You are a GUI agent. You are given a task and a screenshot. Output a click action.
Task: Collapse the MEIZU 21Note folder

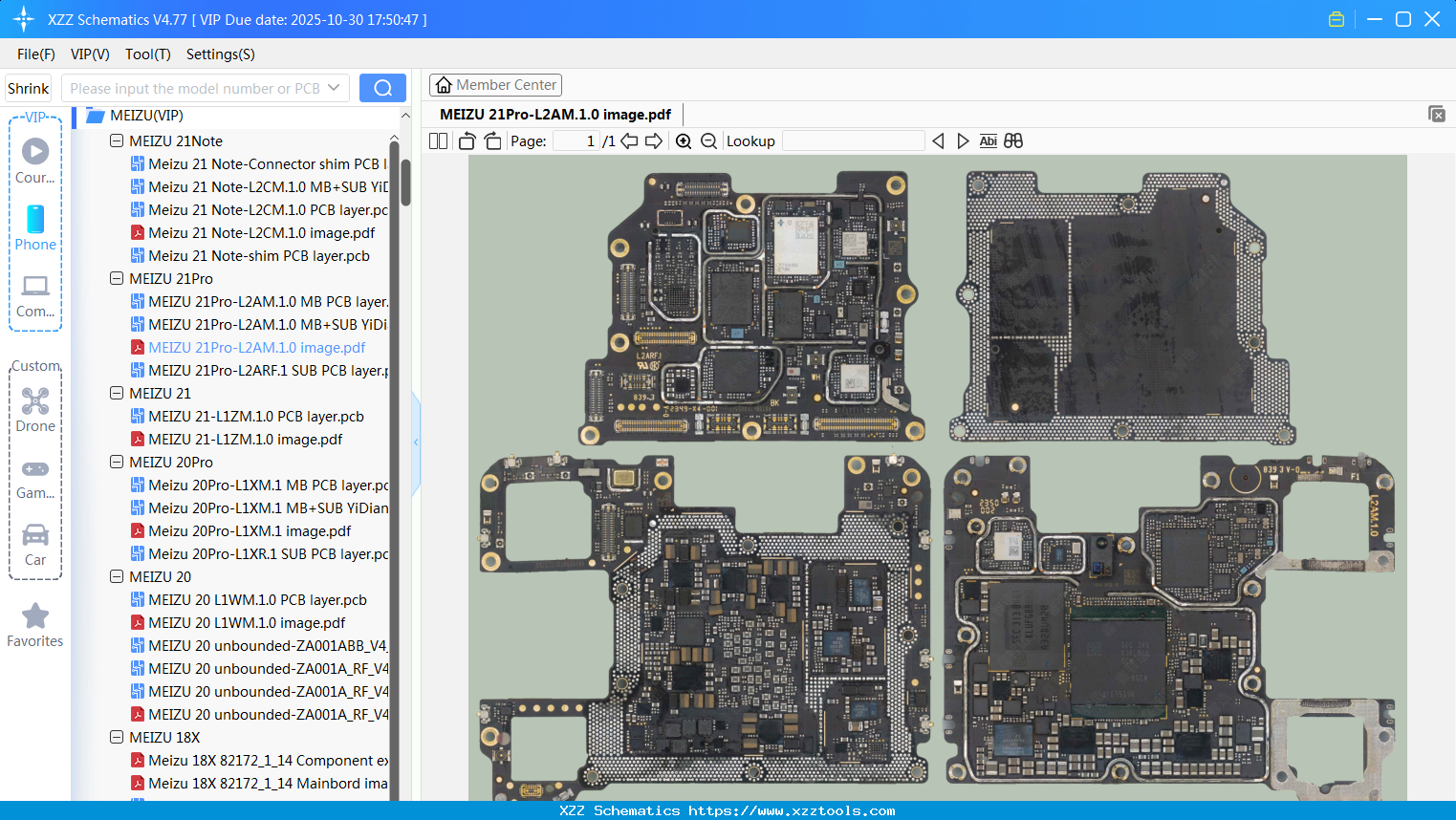click(117, 141)
